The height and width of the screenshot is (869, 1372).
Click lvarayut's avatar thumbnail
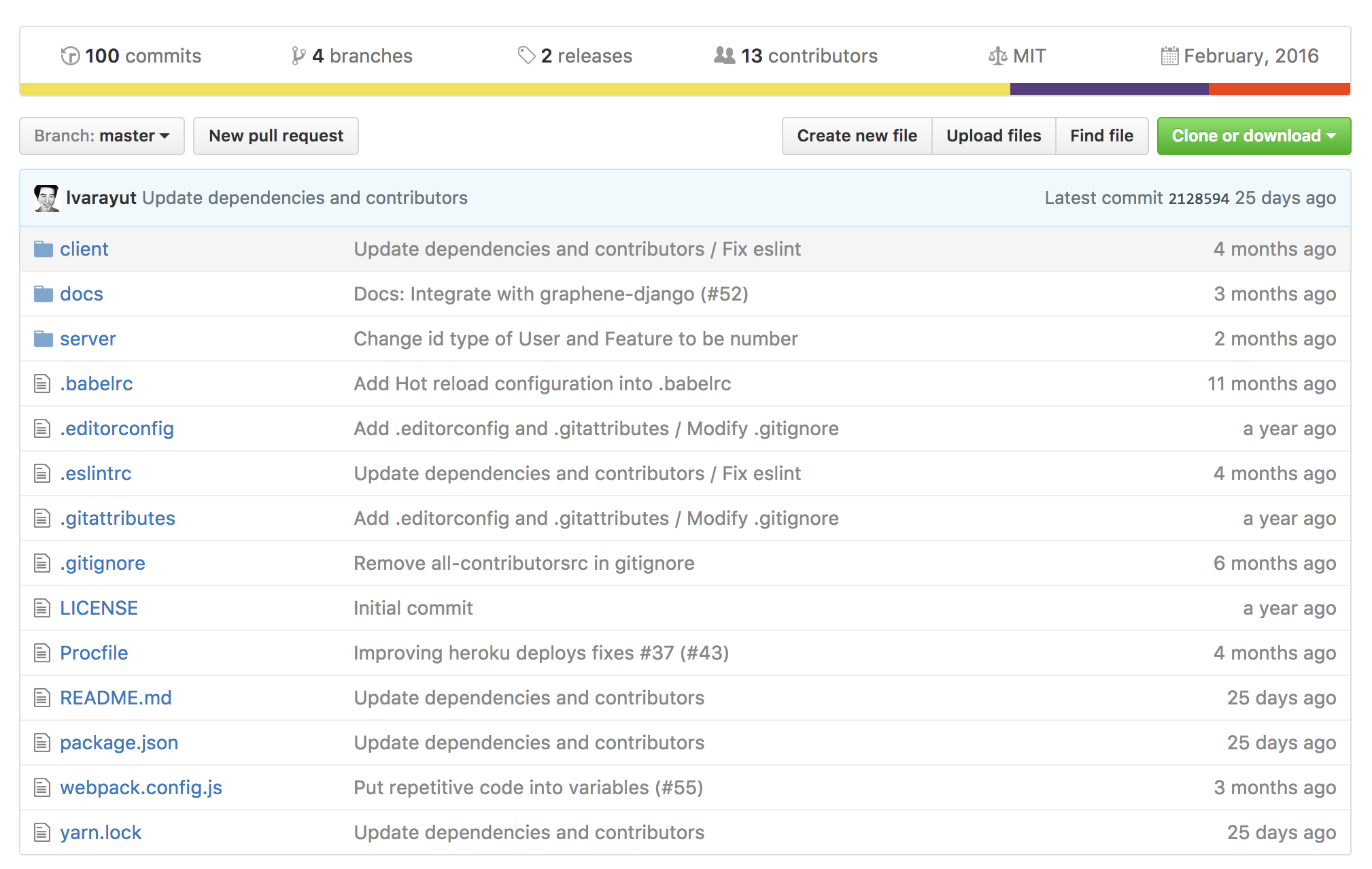(x=47, y=198)
